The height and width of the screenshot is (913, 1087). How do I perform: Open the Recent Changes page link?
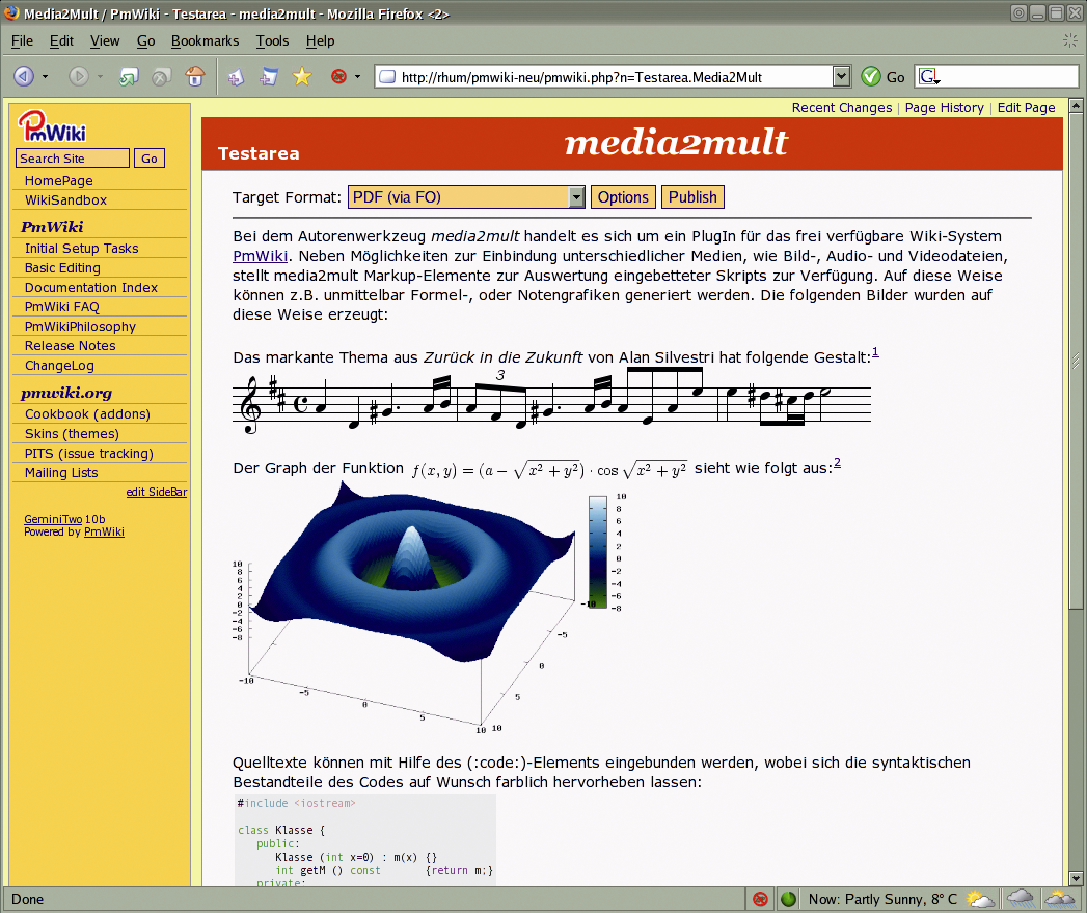tap(842, 107)
